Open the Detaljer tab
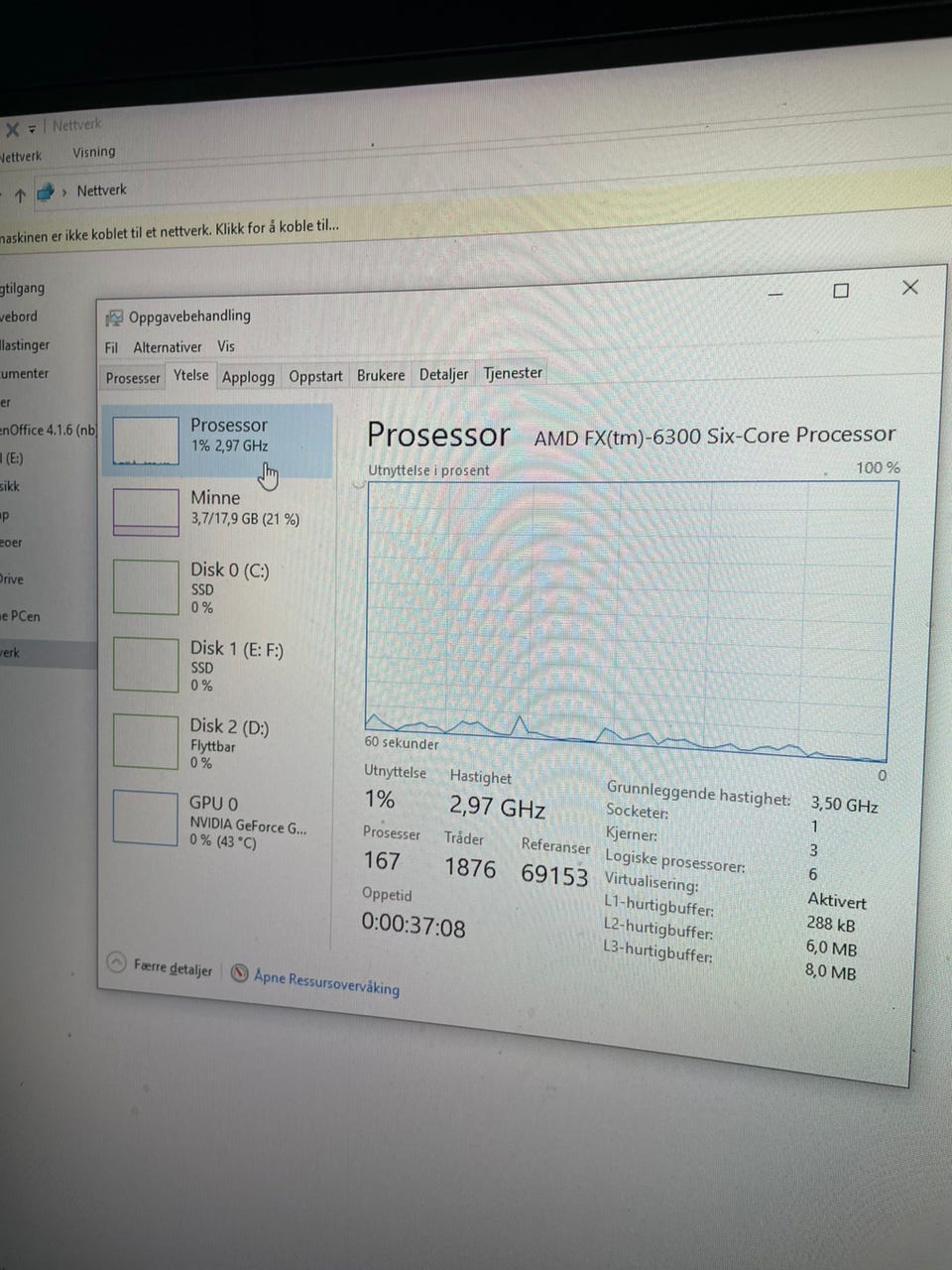 [x=443, y=374]
